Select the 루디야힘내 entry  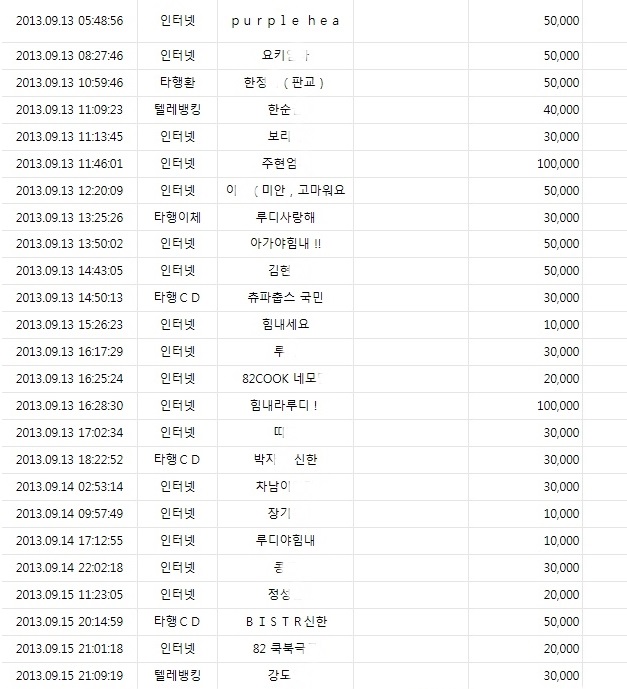[x=285, y=540]
